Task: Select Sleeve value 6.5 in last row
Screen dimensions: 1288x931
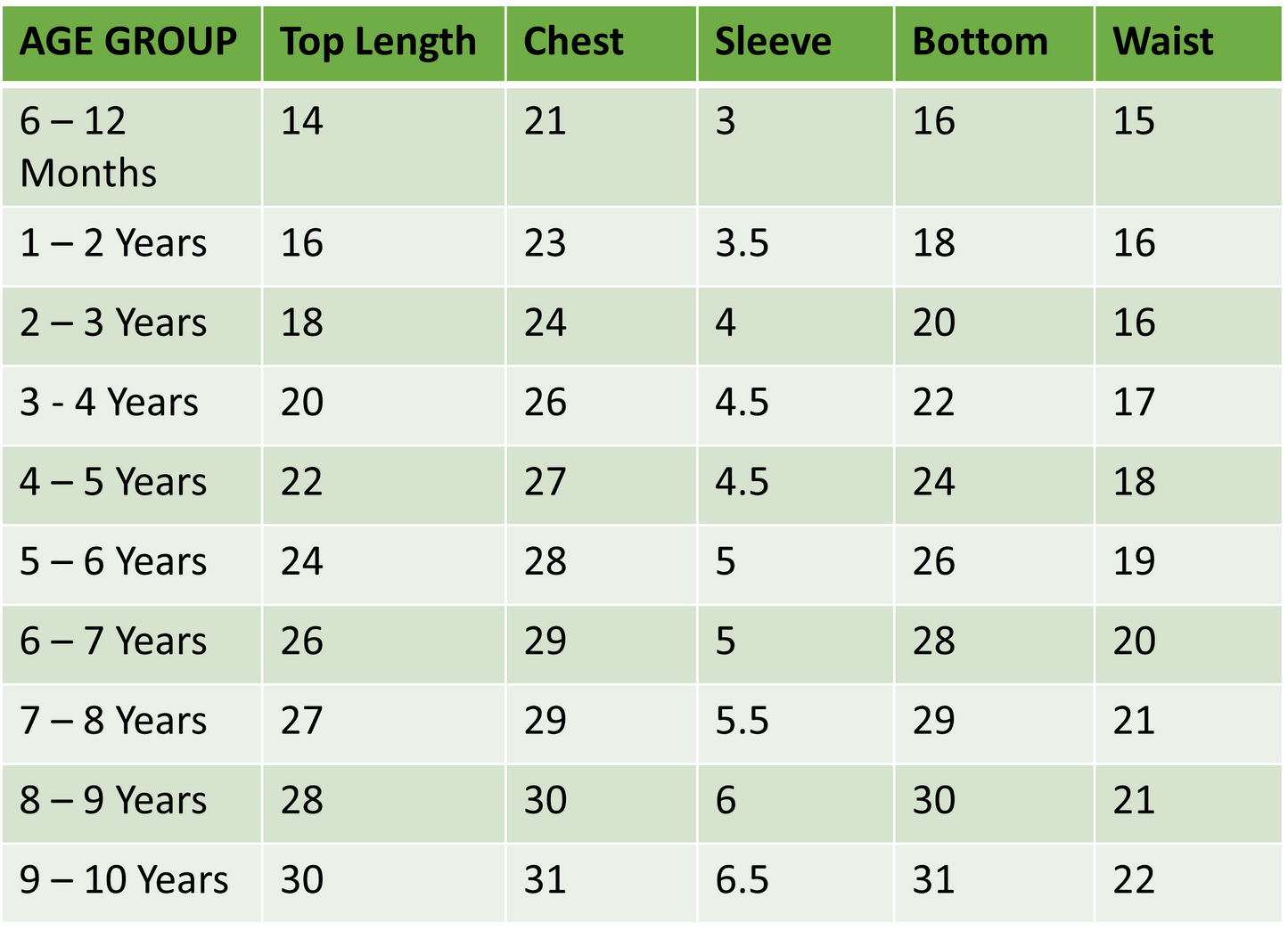Action: [742, 880]
